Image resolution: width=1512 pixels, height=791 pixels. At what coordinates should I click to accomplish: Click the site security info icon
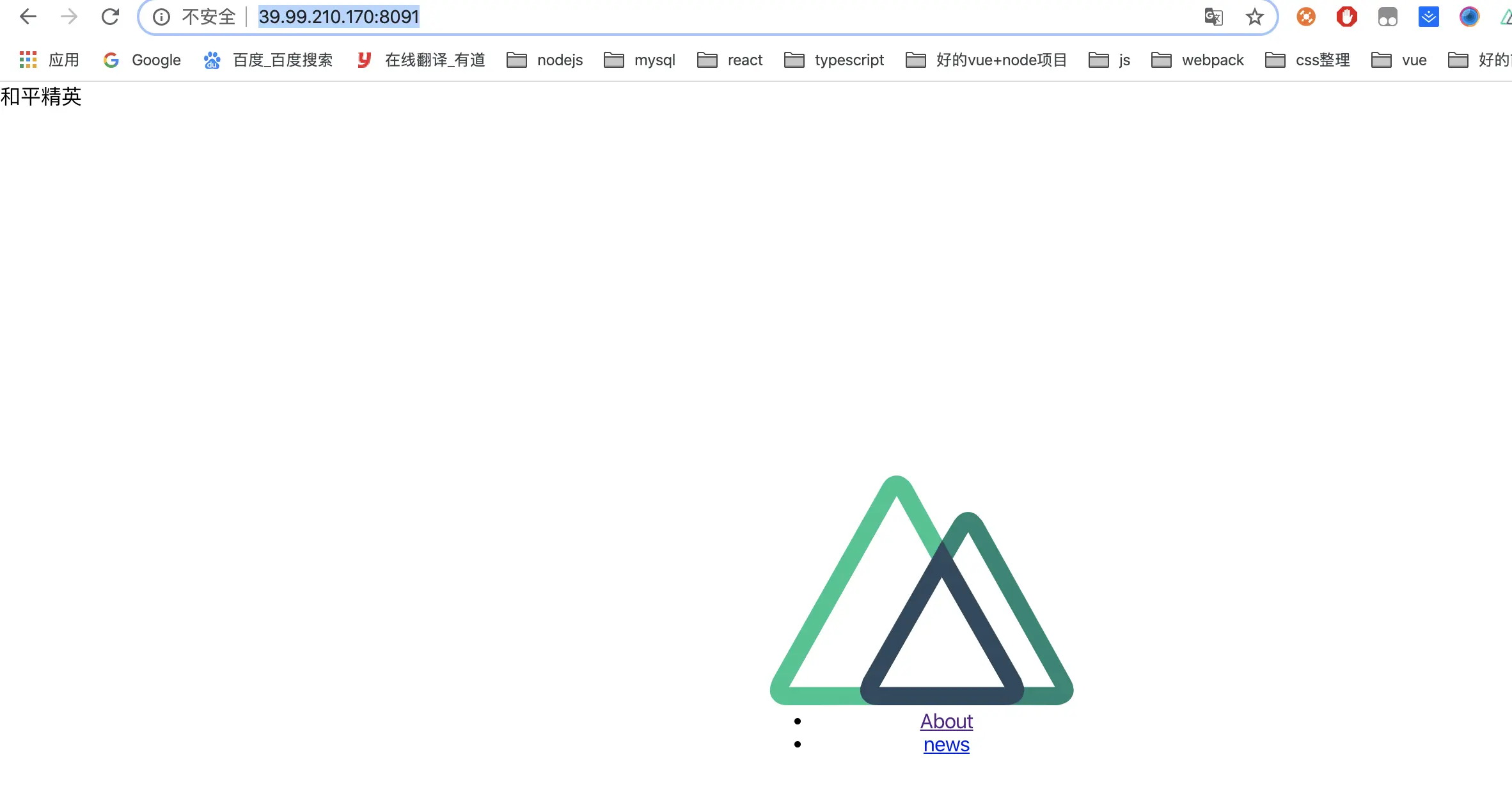161,17
